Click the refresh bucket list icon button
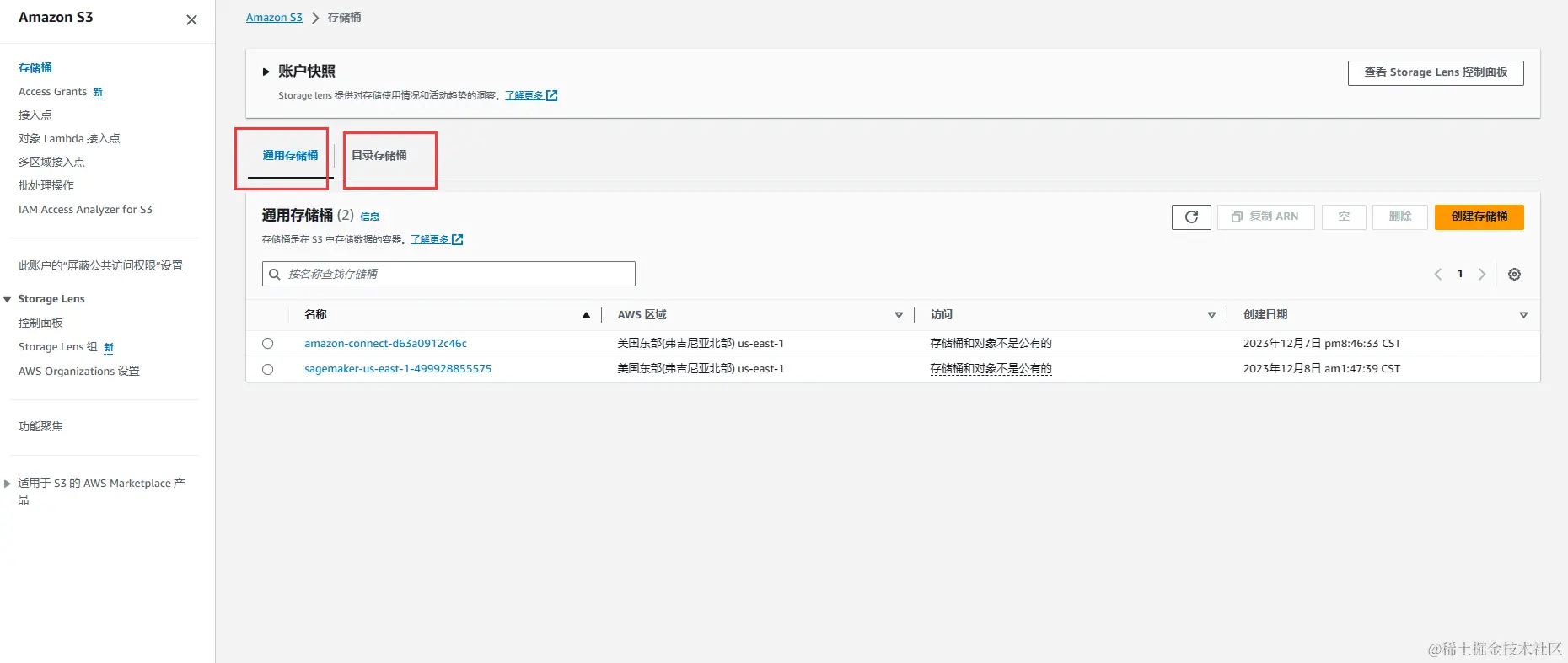Viewport: 1568px width, 663px height. pos(1191,217)
